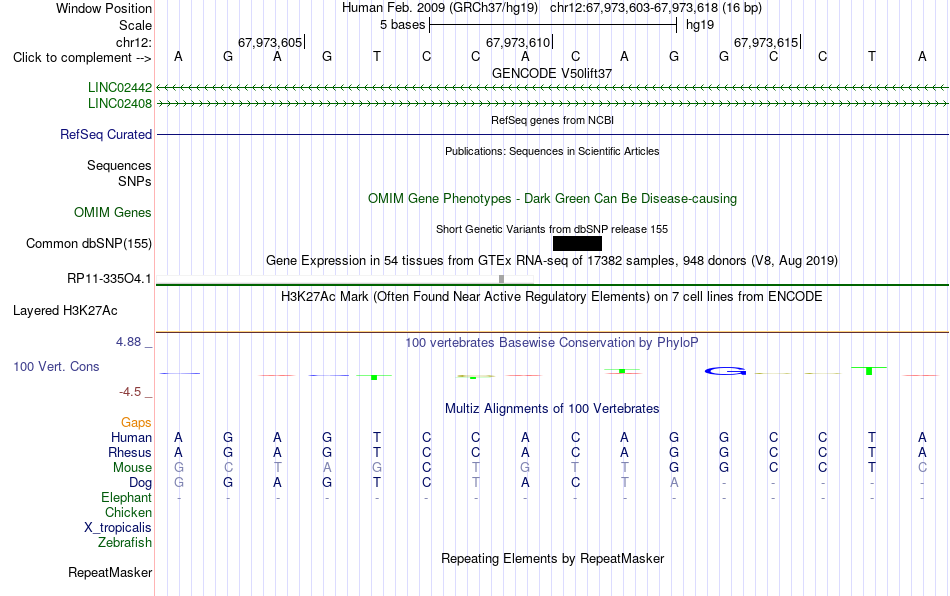Click the RepeatMasker track label
950x596 pixels.
(x=110, y=572)
